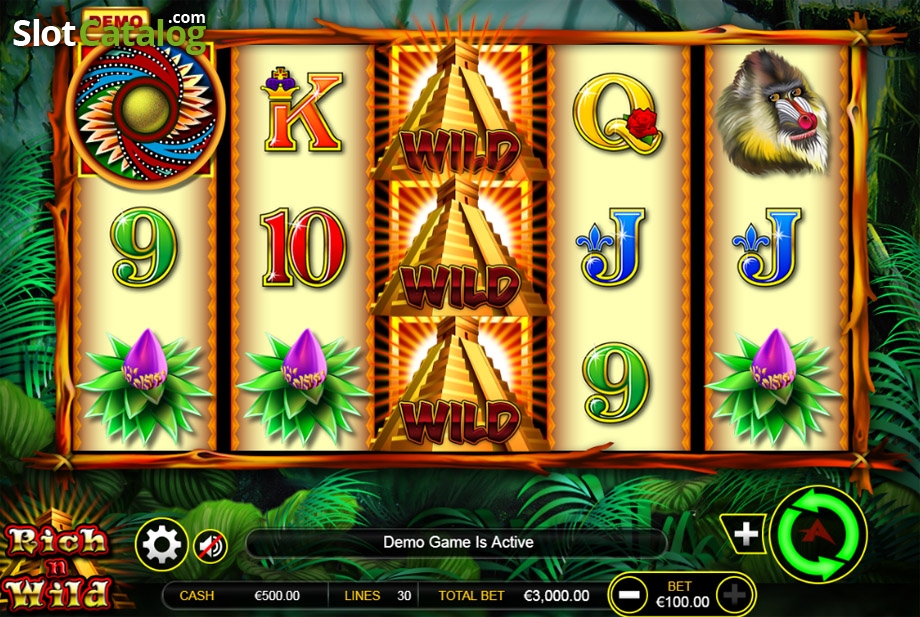This screenshot has height=617, width=920.
Task: Spin the reels with the green button
Action: [818, 534]
